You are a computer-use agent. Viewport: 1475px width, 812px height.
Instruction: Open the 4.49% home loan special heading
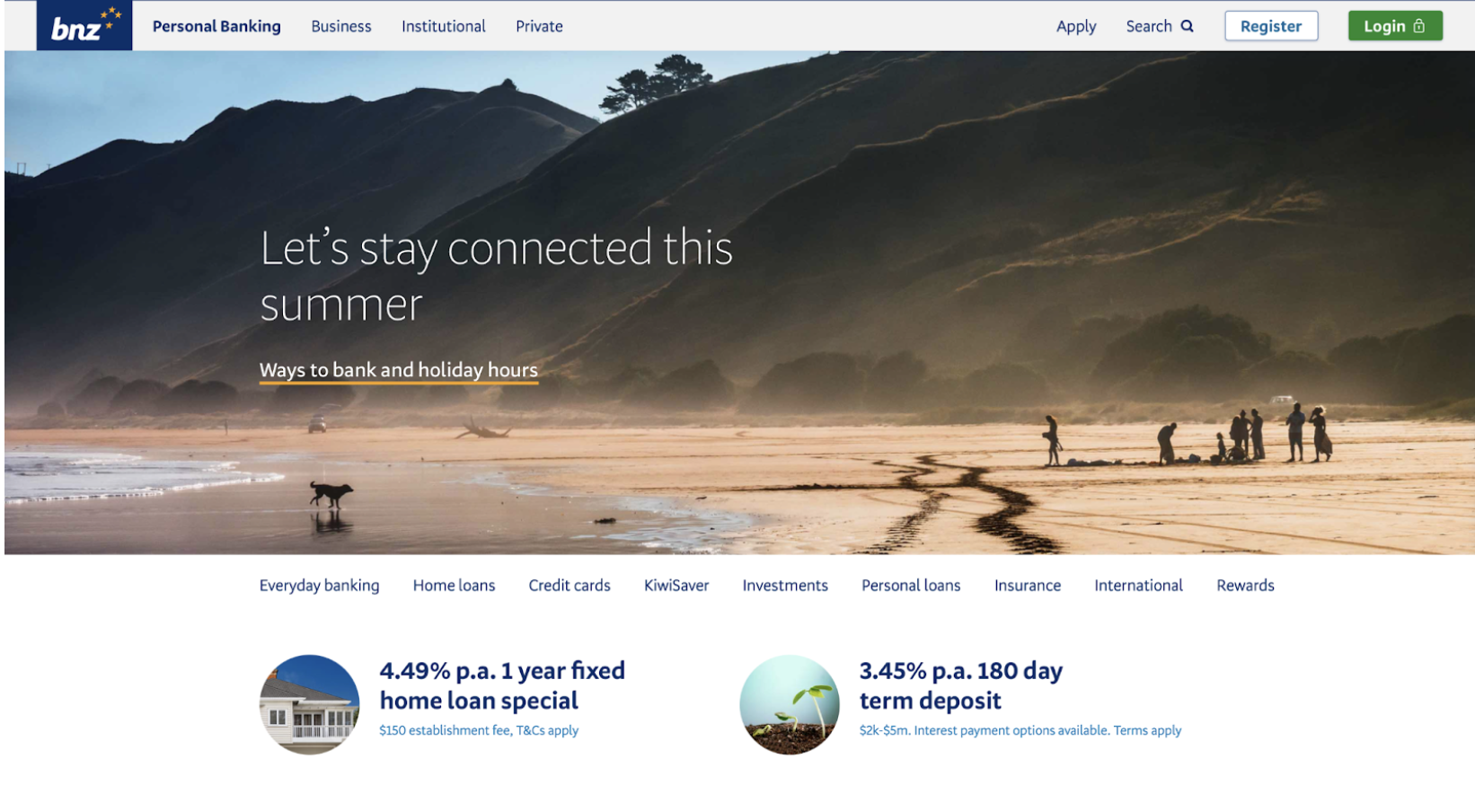(502, 685)
